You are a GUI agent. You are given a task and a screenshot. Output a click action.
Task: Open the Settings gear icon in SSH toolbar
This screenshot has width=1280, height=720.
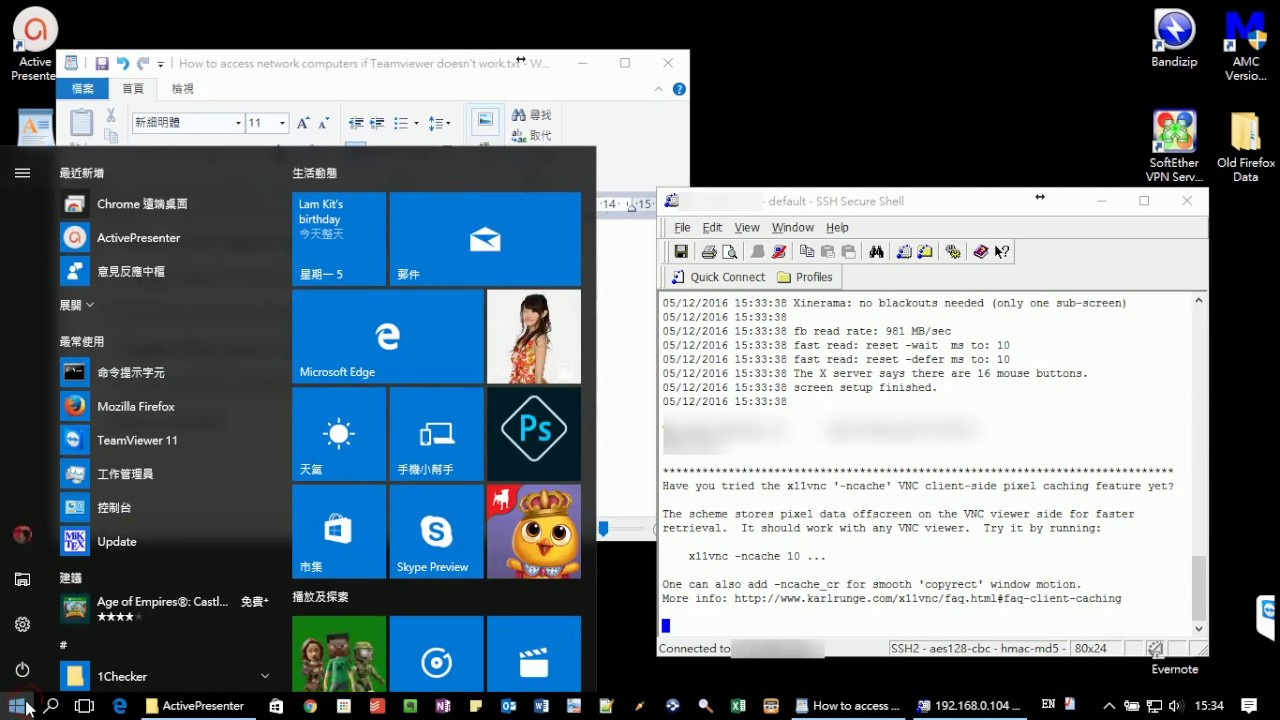pyautogui.click(x=953, y=252)
